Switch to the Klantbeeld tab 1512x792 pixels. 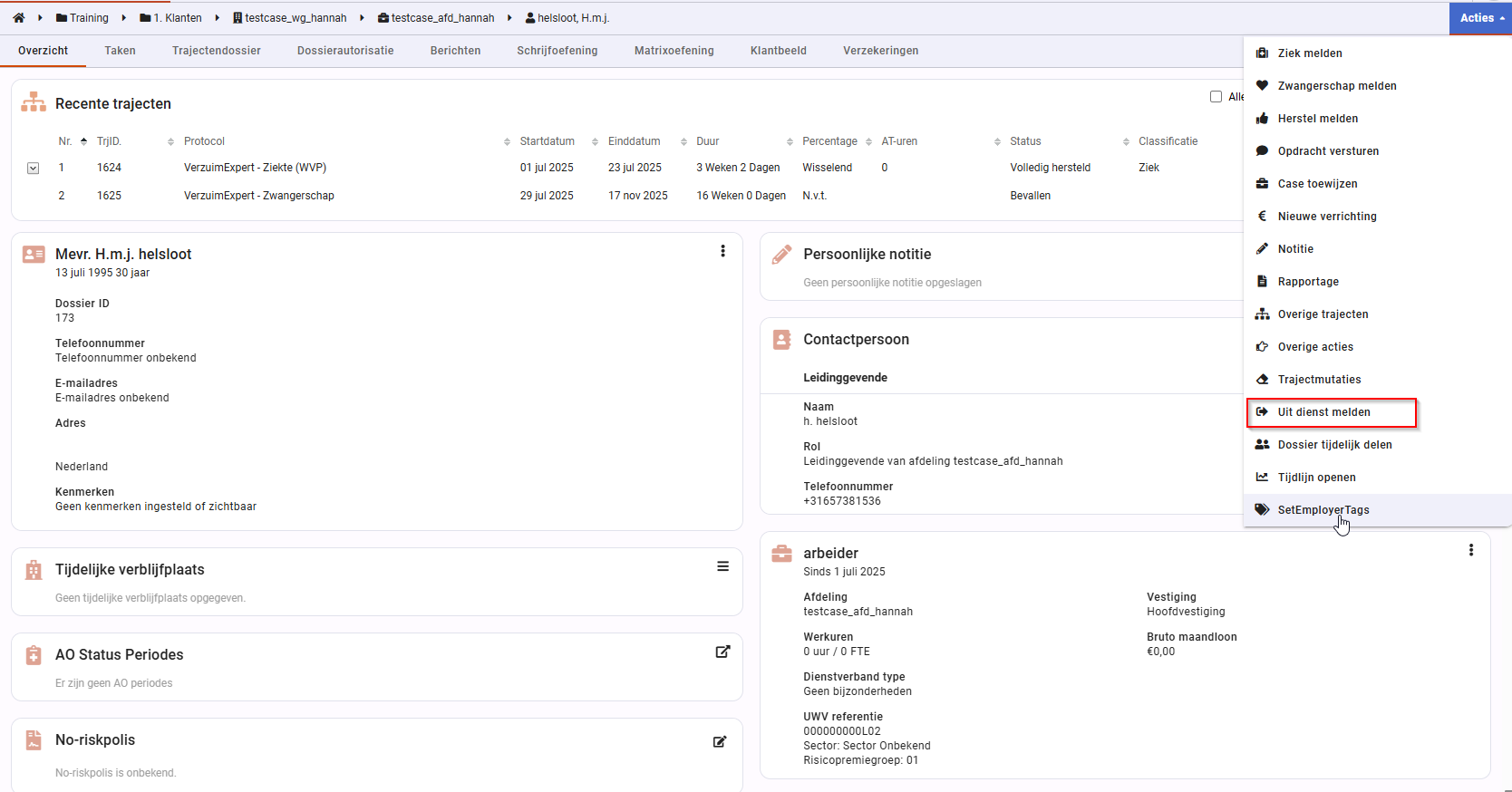tap(779, 51)
